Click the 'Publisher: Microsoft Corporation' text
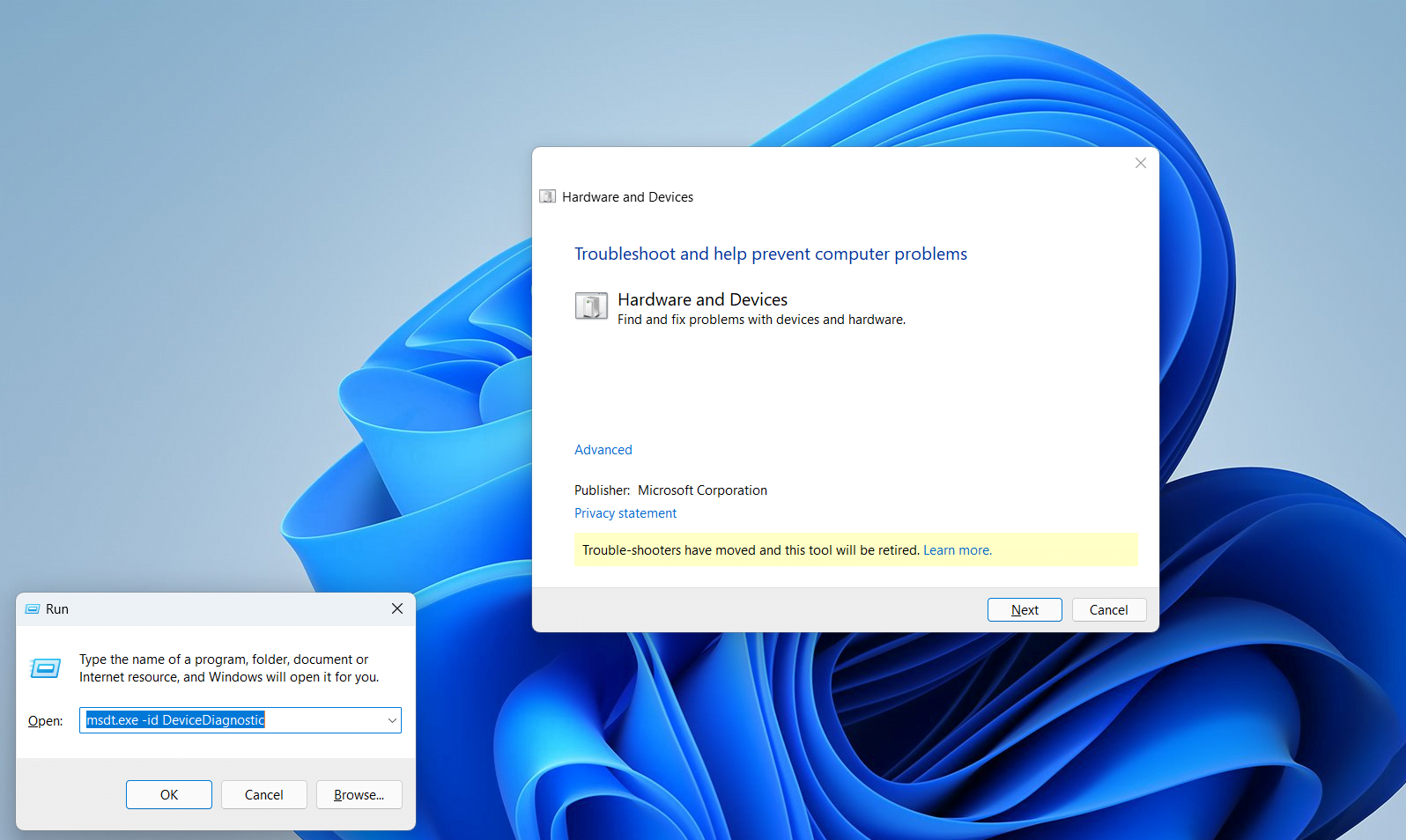This screenshot has height=840, width=1406. click(671, 490)
